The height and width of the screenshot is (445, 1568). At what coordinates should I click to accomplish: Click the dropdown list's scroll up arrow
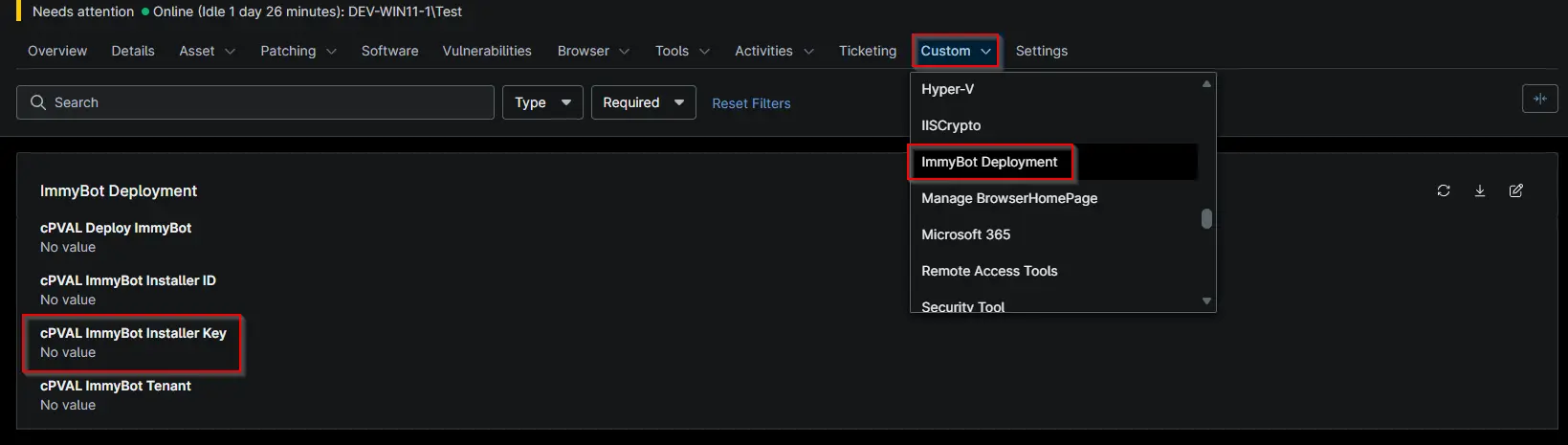tap(1206, 84)
